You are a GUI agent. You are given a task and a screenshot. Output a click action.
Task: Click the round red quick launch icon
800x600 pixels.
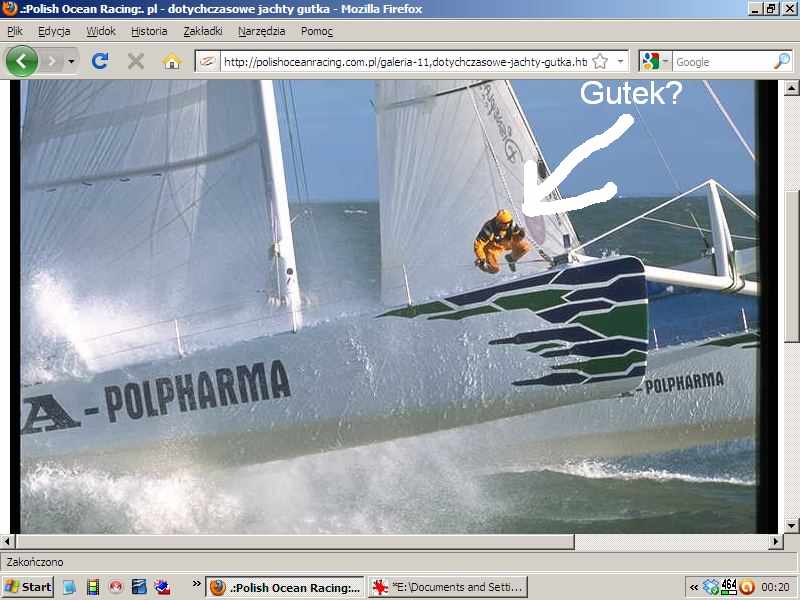pos(116,587)
